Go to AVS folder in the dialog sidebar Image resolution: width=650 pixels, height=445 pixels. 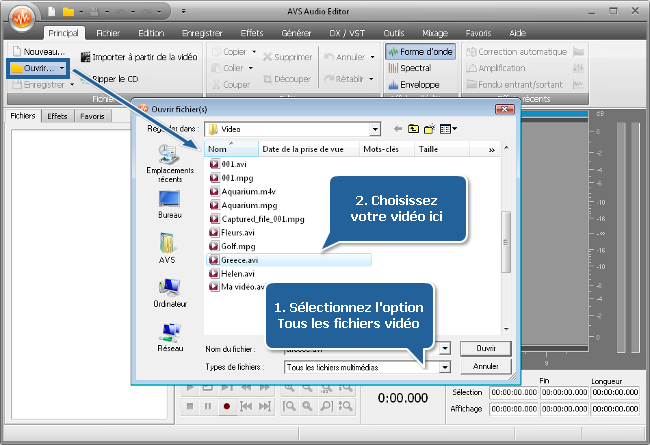point(167,248)
